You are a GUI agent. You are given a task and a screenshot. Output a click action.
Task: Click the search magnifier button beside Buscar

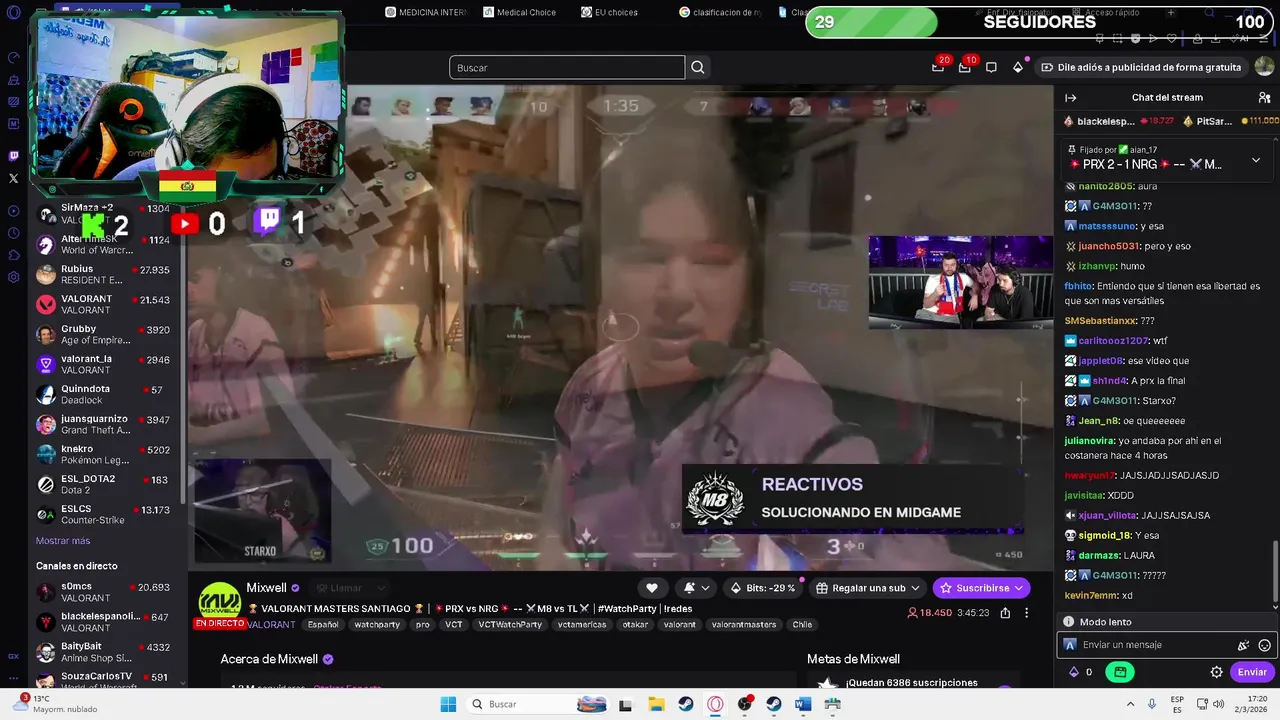pos(698,67)
